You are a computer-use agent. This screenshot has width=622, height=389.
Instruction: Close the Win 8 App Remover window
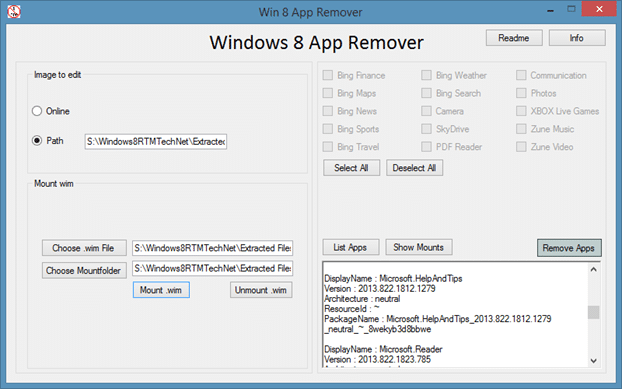pyautogui.click(x=599, y=9)
